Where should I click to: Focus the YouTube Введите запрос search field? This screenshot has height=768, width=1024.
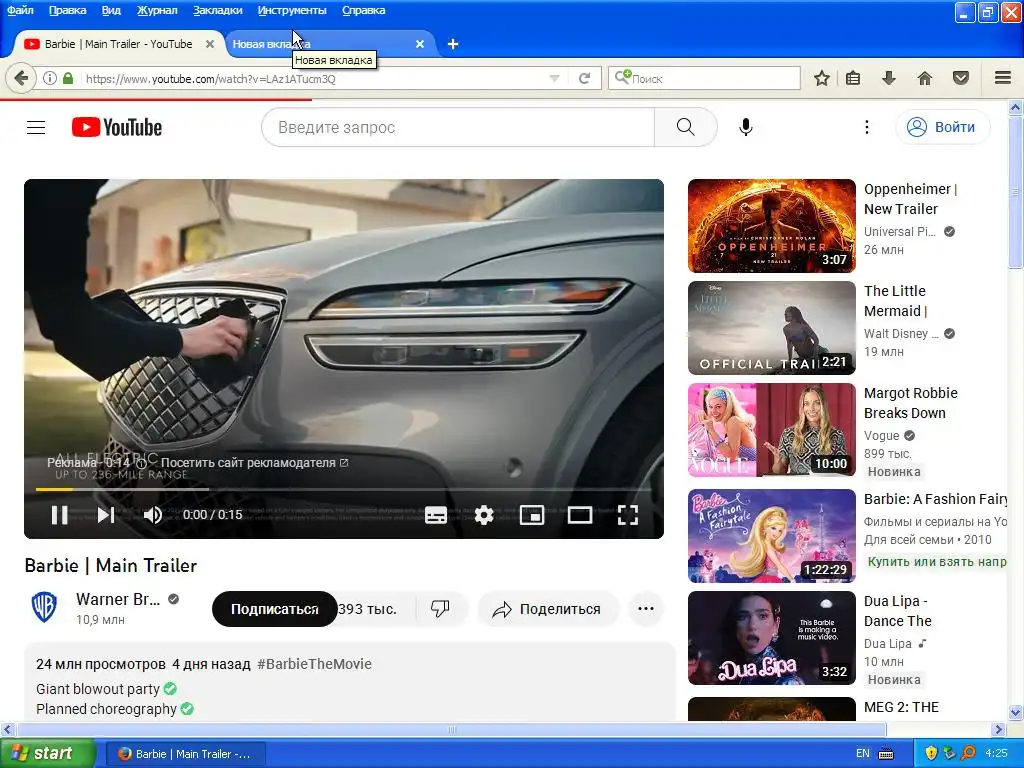coord(458,127)
